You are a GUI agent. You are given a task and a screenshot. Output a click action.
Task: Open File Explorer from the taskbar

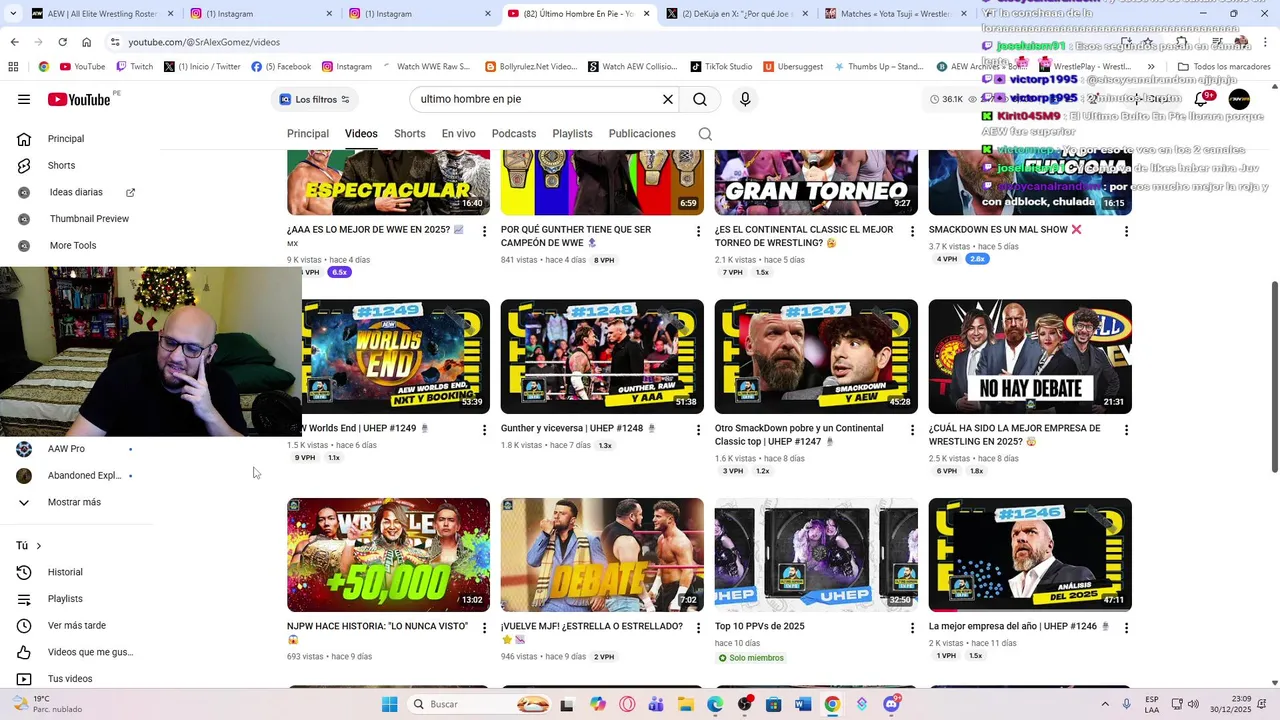[686, 704]
